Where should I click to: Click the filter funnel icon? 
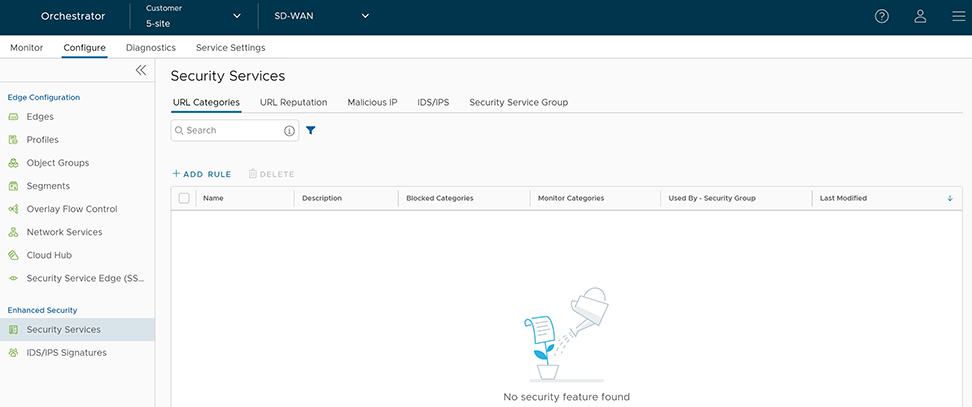pos(310,130)
